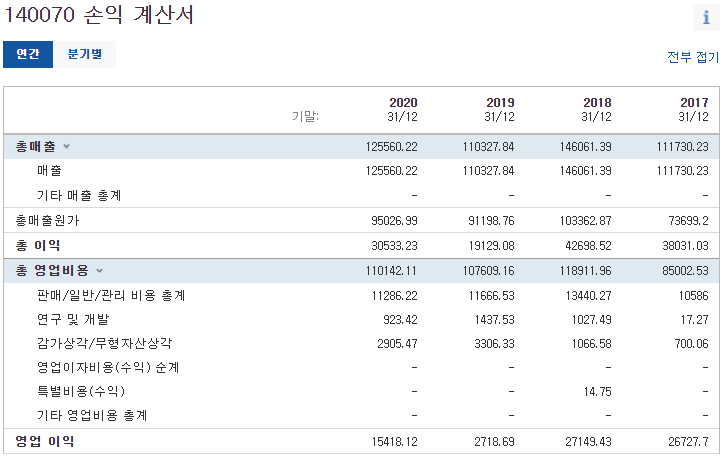Click the value 1437.53
The width and height of the screenshot is (724, 460).
[x=494, y=320]
